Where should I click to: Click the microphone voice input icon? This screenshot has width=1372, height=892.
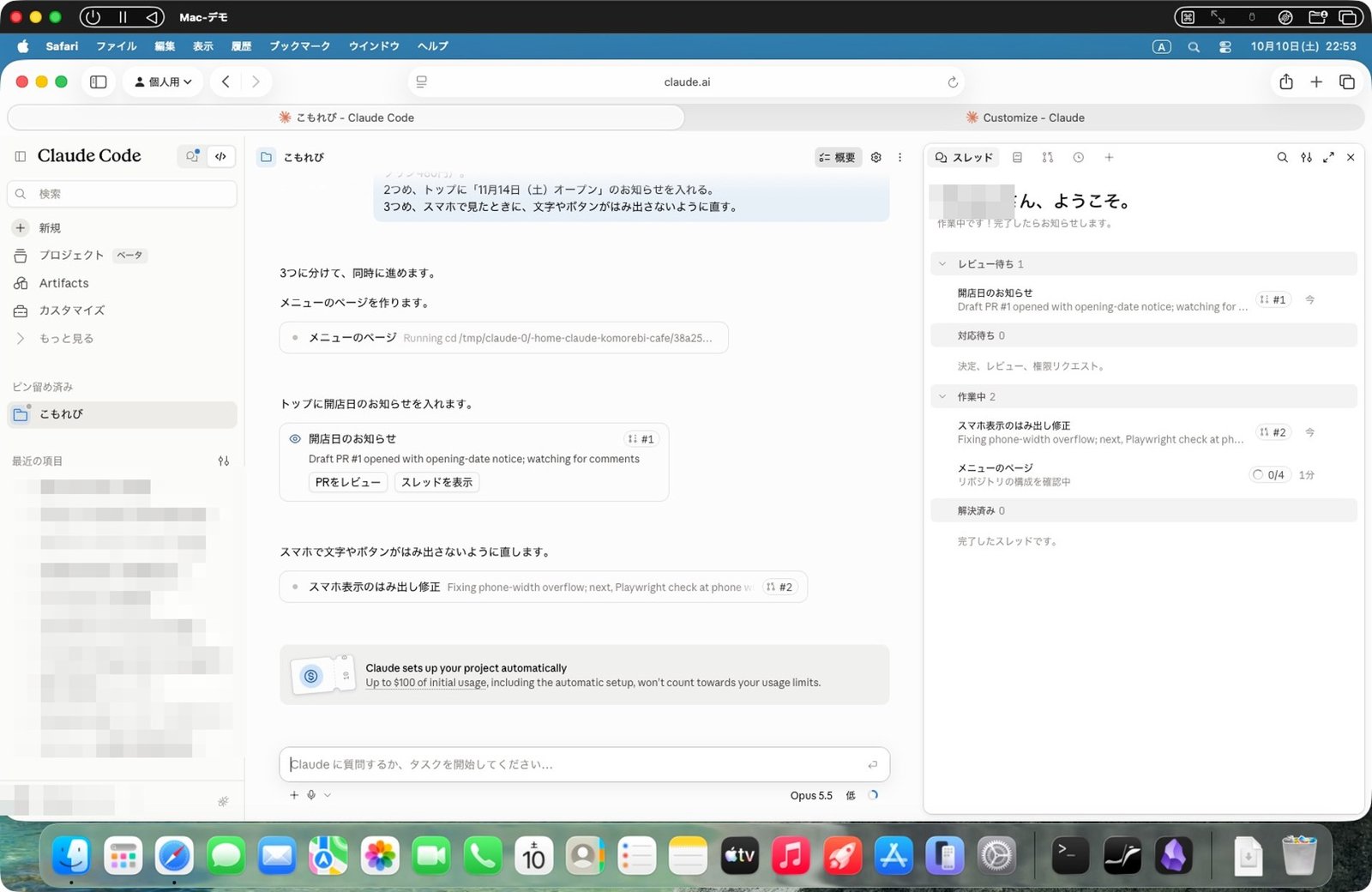click(311, 795)
